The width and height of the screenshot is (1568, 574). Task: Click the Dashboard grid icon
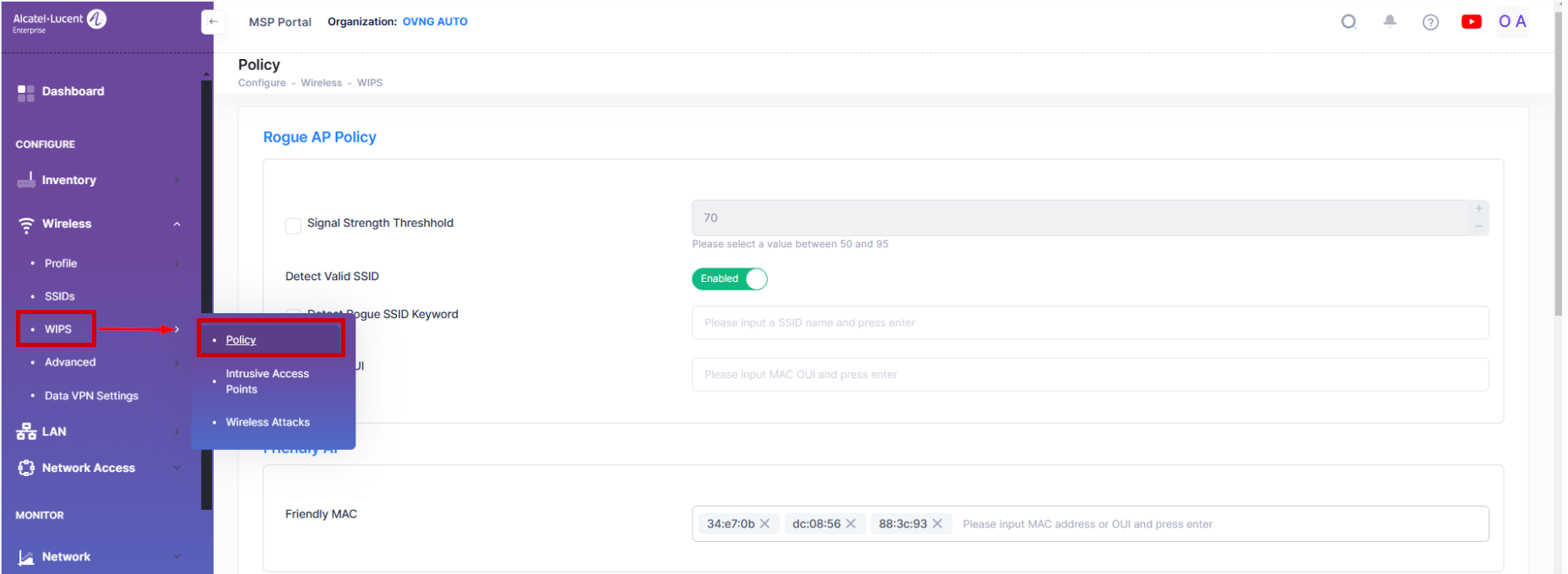pyautogui.click(x=25, y=92)
